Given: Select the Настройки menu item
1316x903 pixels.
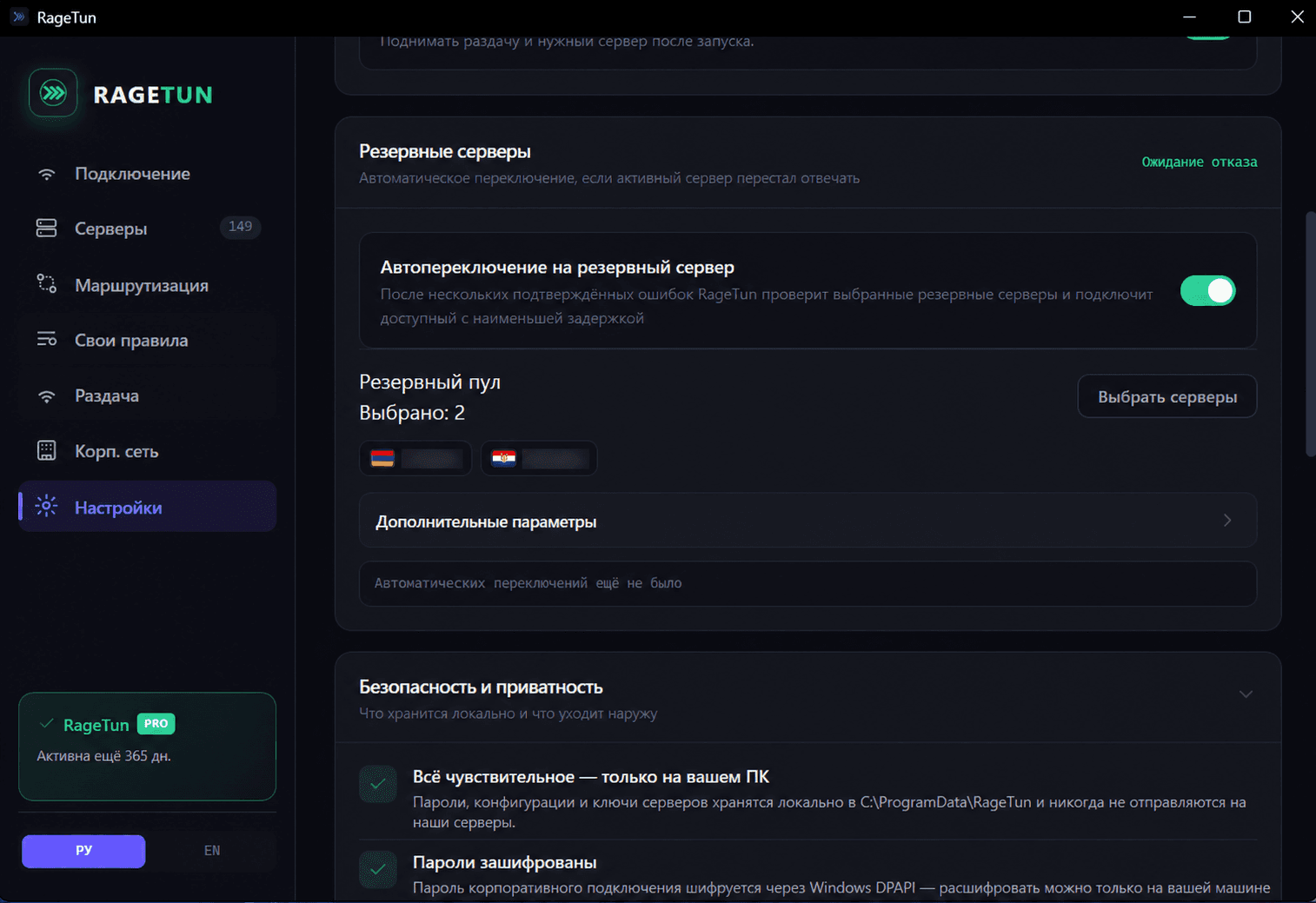Looking at the screenshot, I should point(148,507).
